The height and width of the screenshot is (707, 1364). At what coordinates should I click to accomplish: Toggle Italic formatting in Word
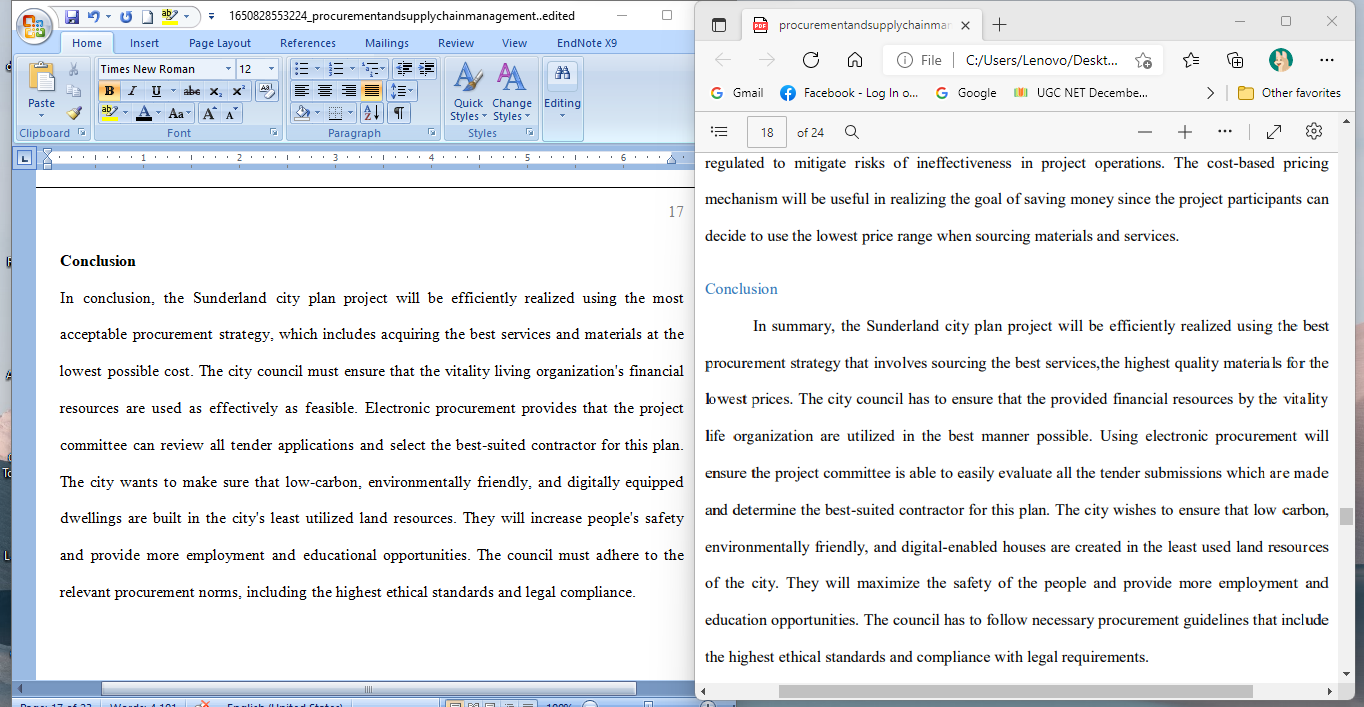(132, 91)
